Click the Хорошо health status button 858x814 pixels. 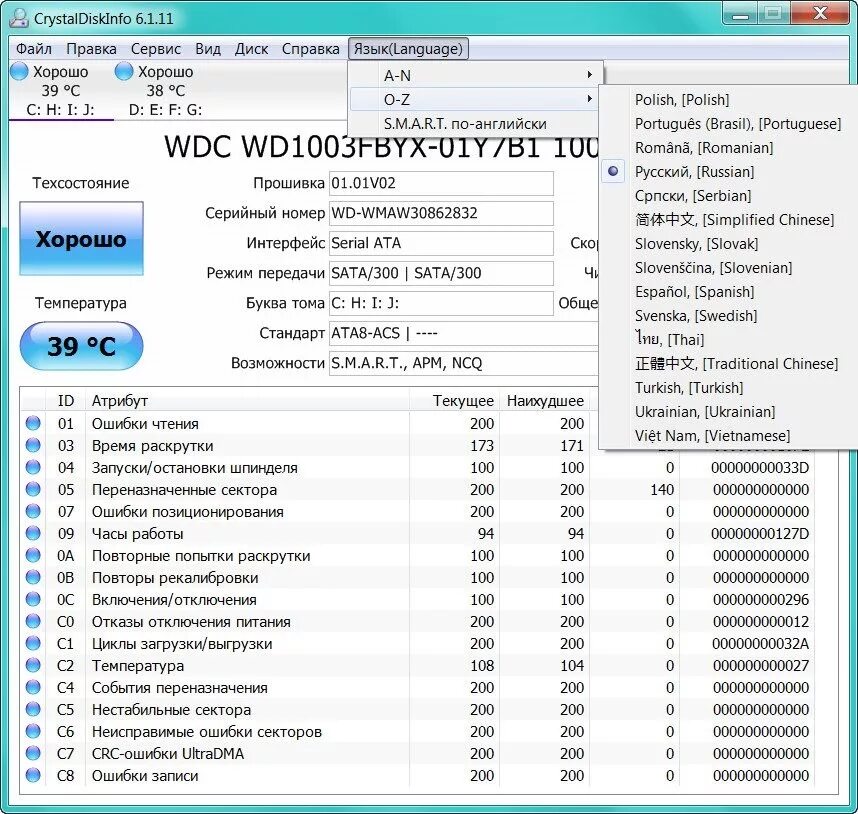coord(82,239)
